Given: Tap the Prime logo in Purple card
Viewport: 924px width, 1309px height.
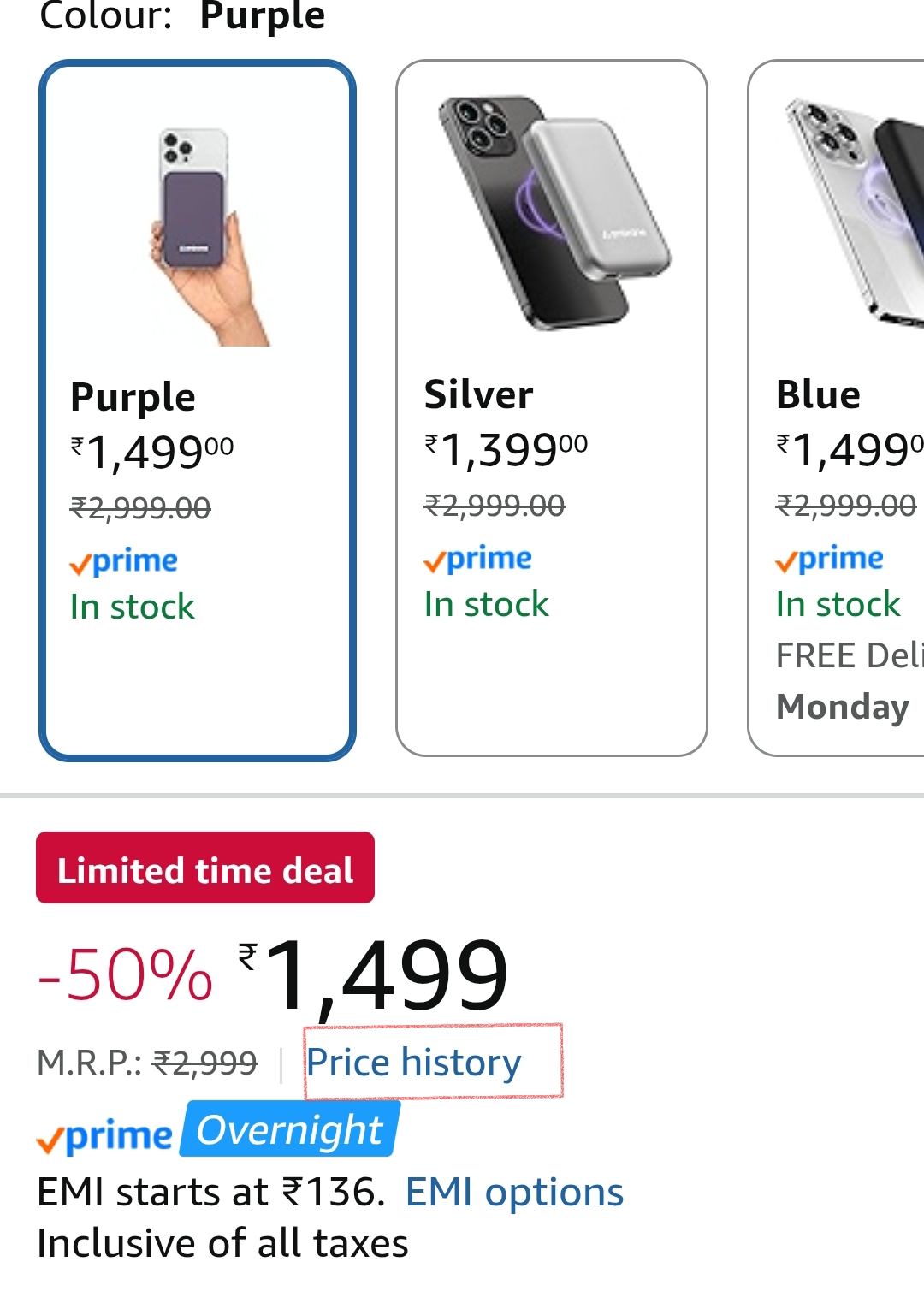Looking at the screenshot, I should 124,562.
